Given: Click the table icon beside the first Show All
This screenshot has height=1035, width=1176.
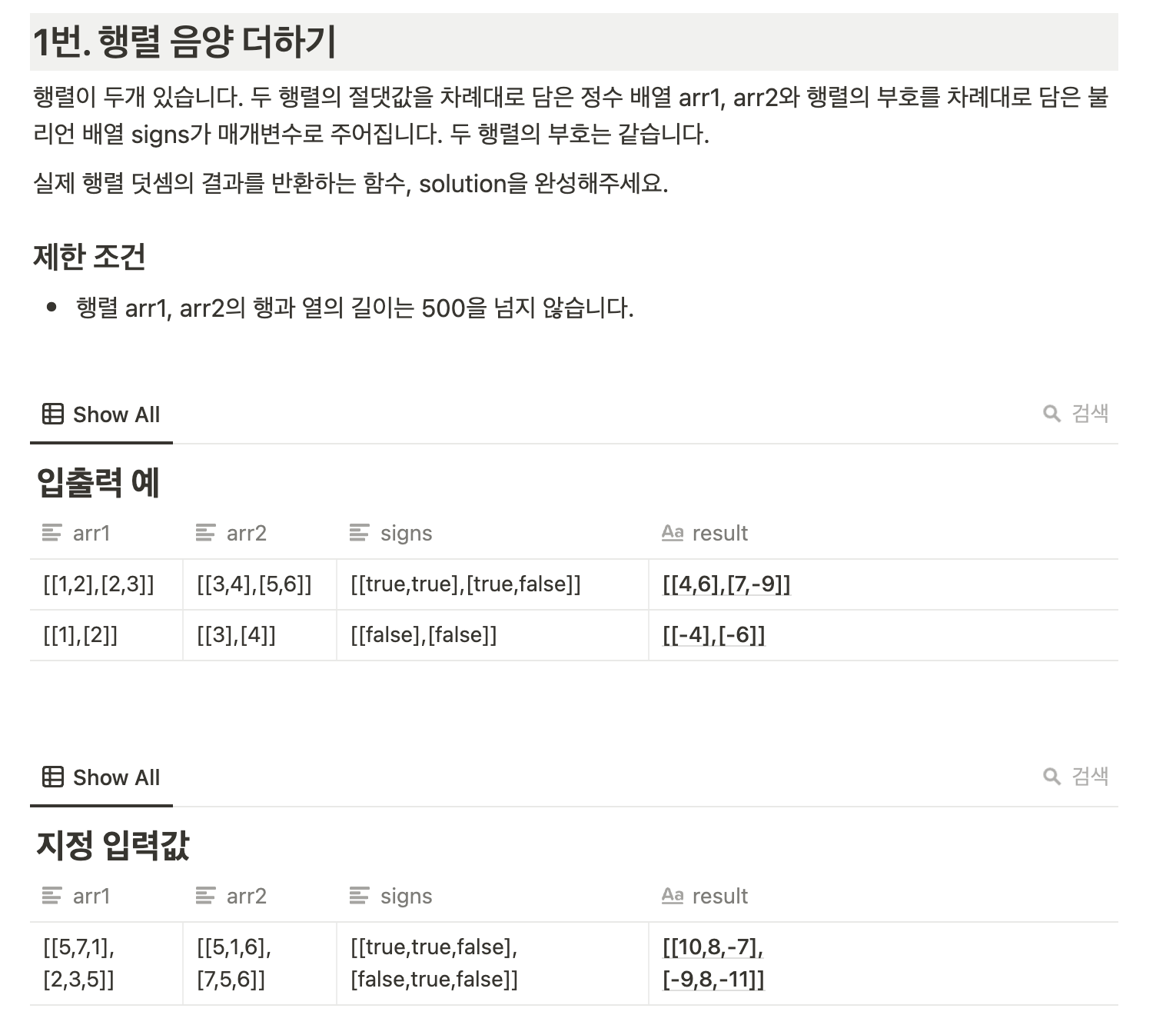Looking at the screenshot, I should [x=53, y=414].
